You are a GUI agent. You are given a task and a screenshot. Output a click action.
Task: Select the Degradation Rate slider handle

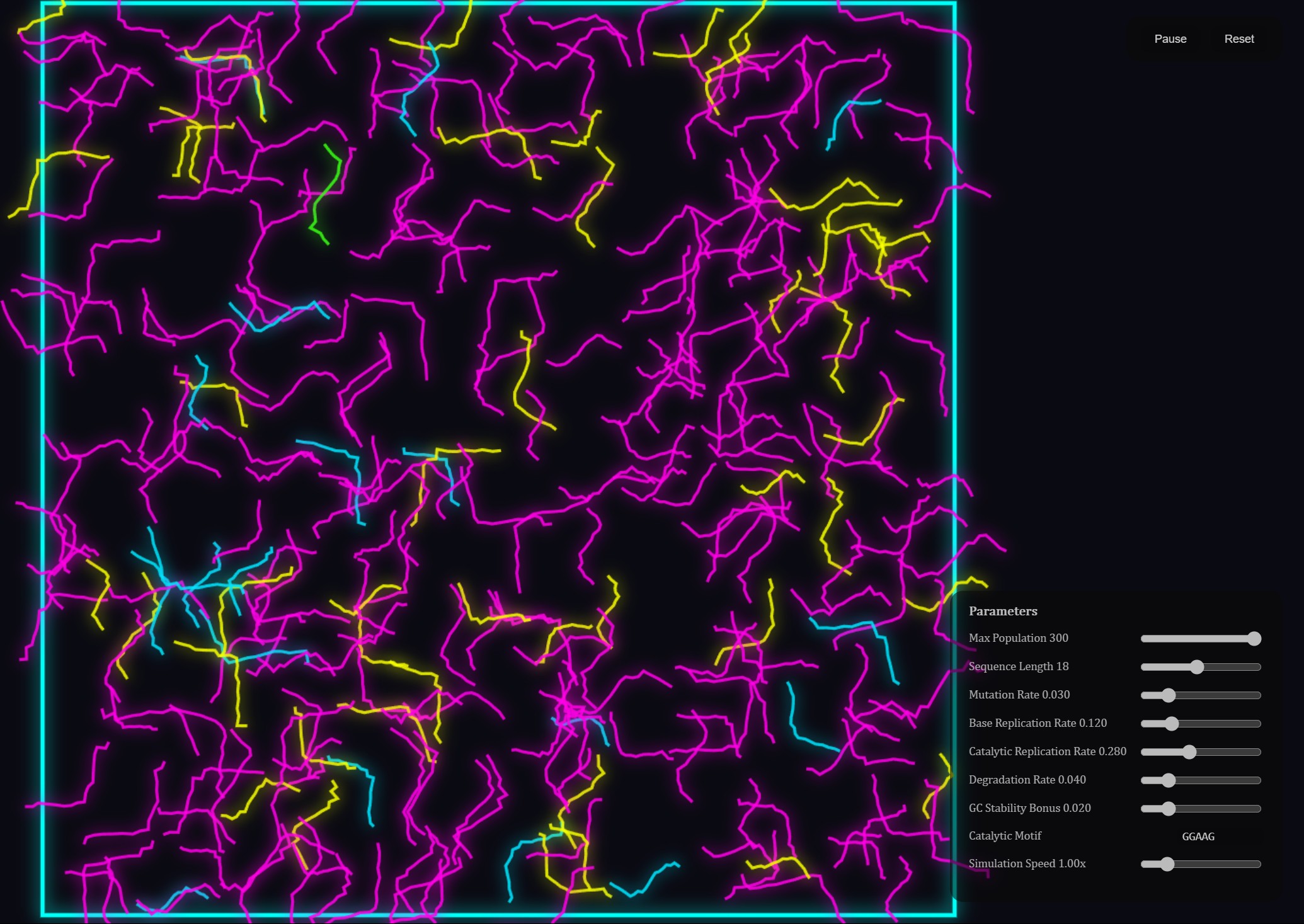pos(1169,780)
